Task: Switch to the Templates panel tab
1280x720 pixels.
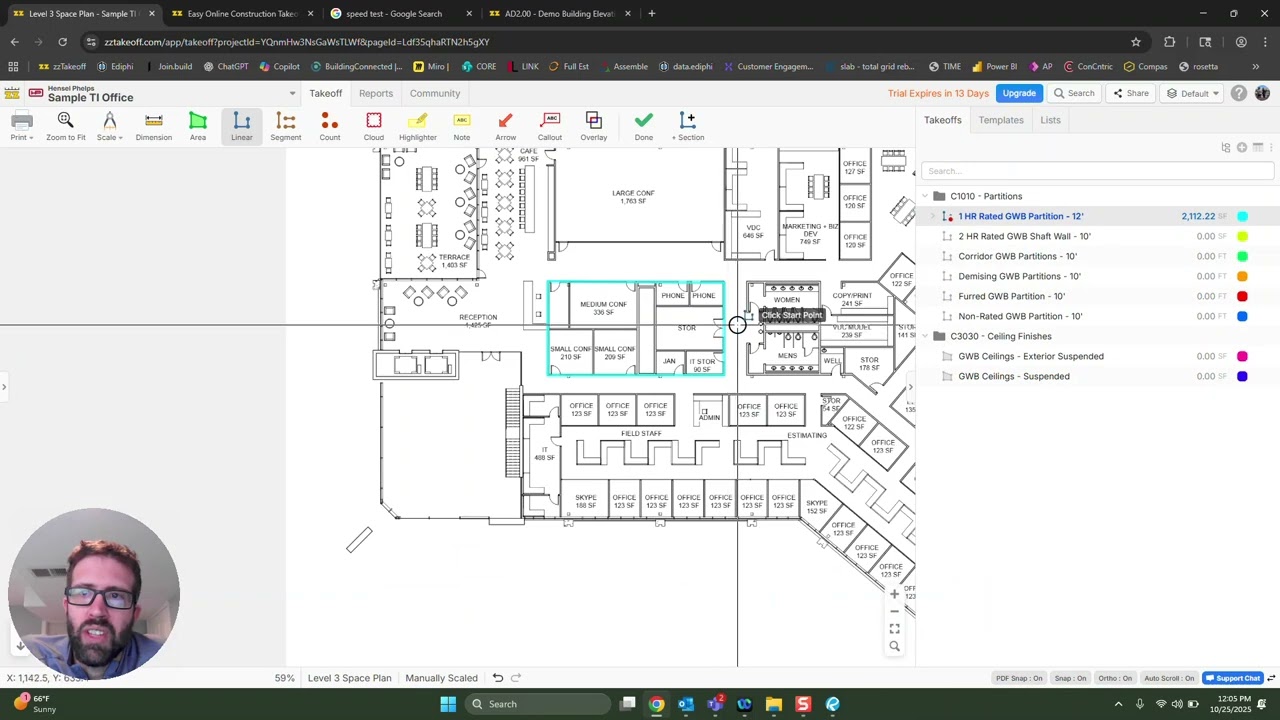Action: 1001,120
